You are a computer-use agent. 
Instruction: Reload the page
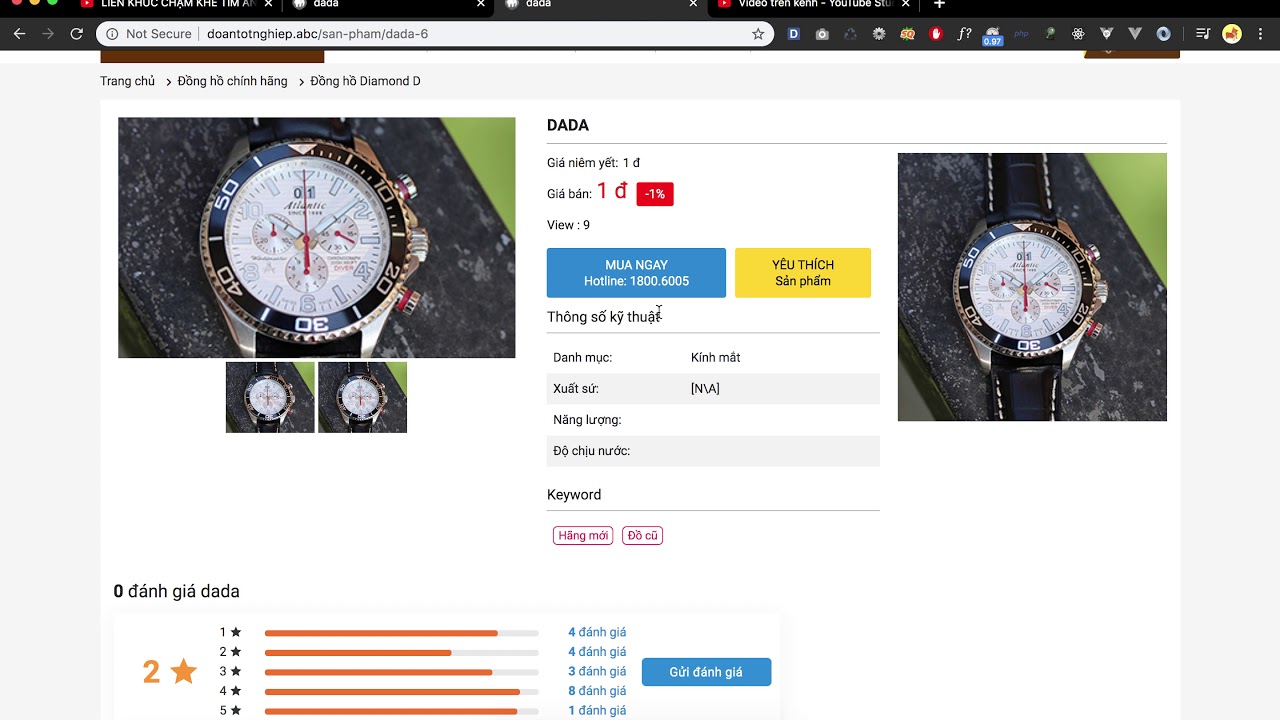(x=76, y=34)
